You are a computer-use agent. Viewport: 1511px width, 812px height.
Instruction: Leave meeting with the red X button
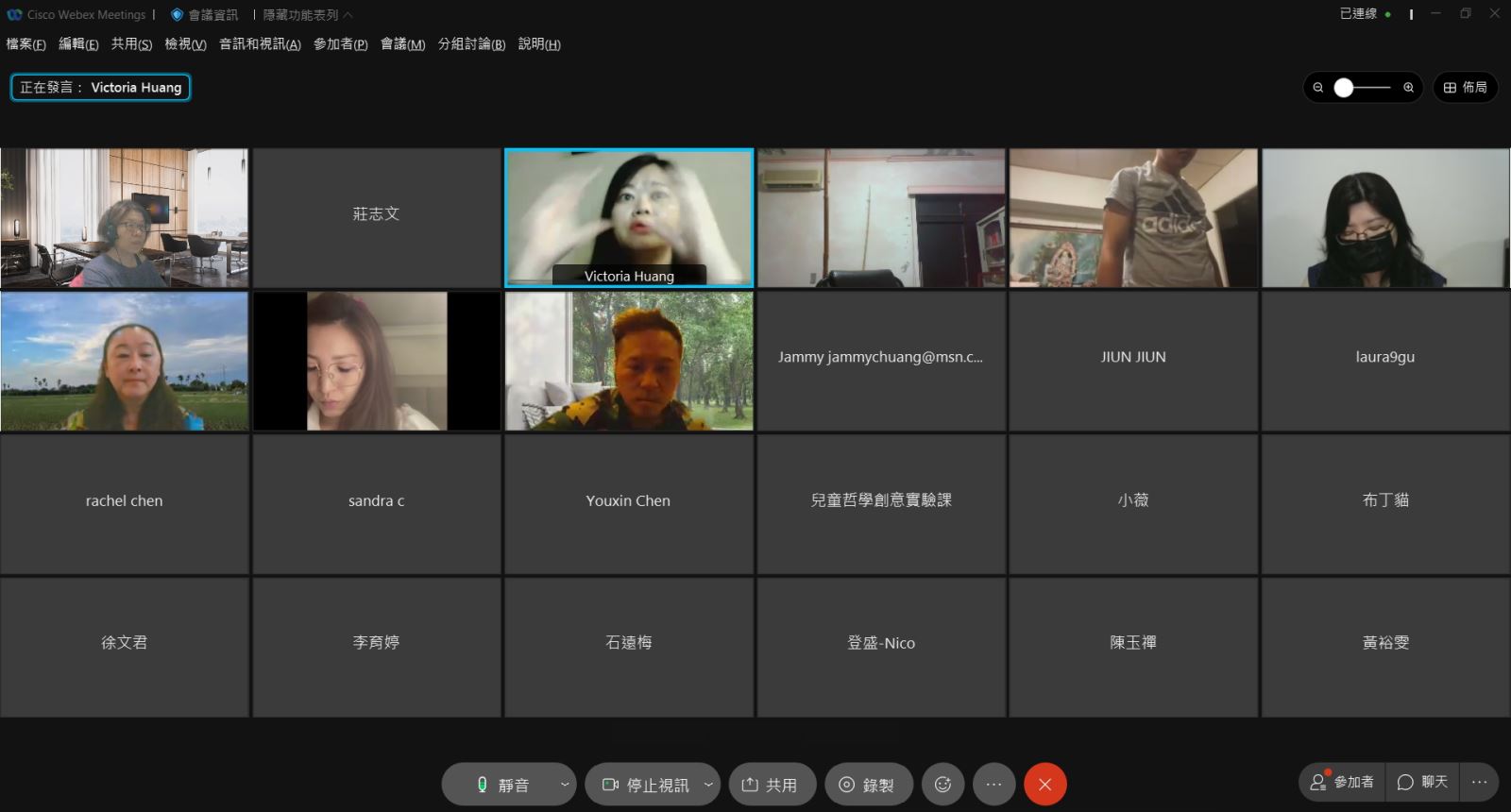[x=1045, y=785]
